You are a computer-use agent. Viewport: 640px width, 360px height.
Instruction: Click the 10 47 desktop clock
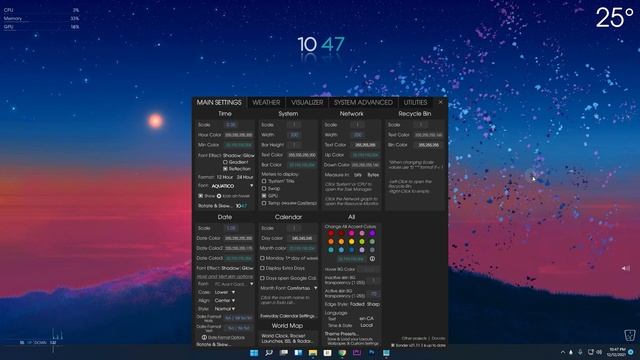tap(321, 44)
